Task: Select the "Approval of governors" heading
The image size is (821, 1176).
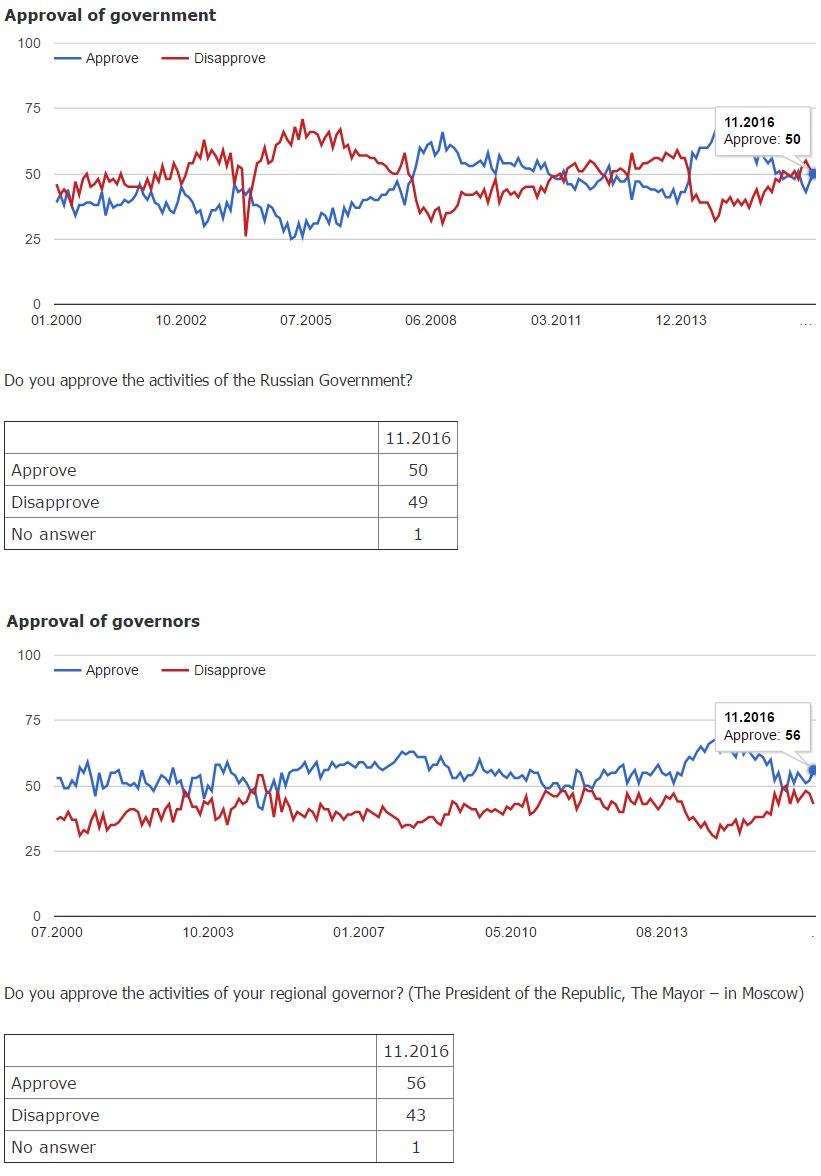Action: pyautogui.click(x=103, y=621)
